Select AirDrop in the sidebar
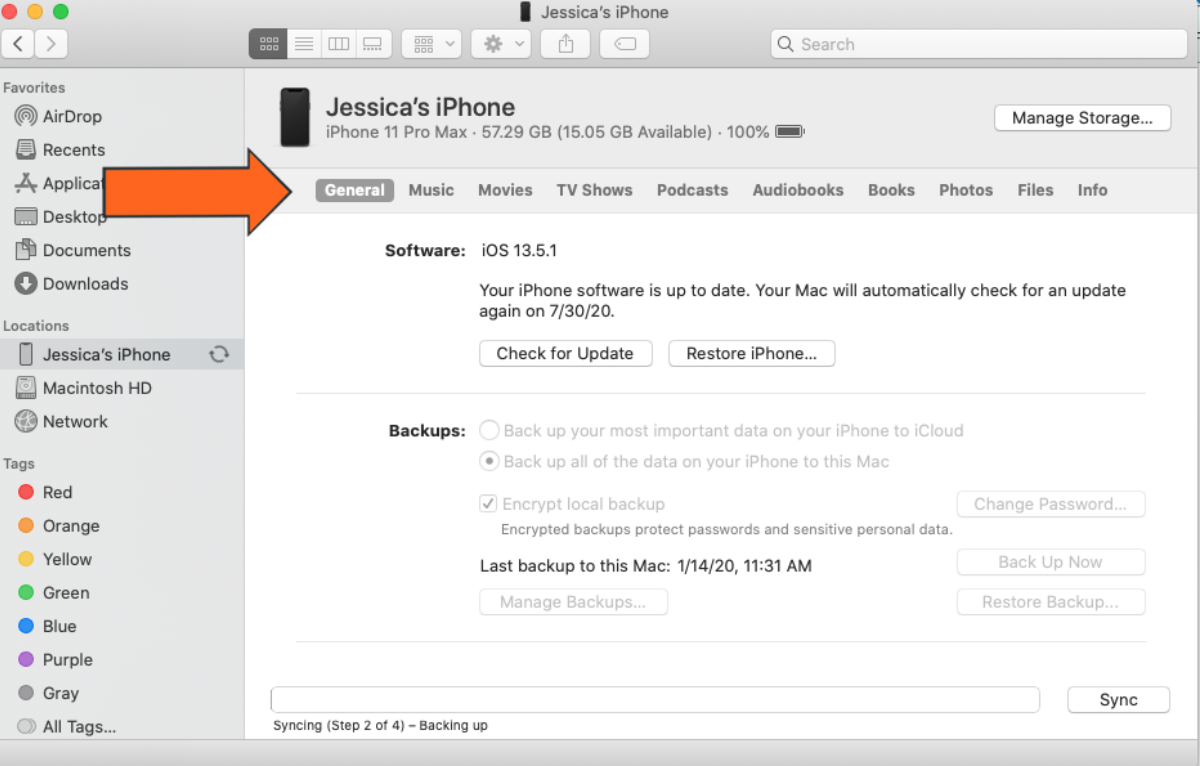Image resolution: width=1200 pixels, height=766 pixels. pyautogui.click(x=68, y=116)
